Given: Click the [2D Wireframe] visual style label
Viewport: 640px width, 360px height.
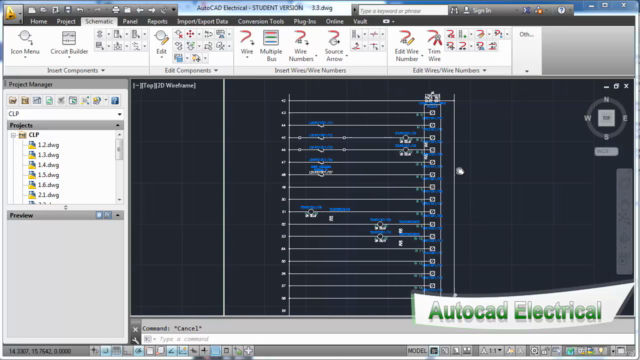Looking at the screenshot, I should (x=175, y=85).
